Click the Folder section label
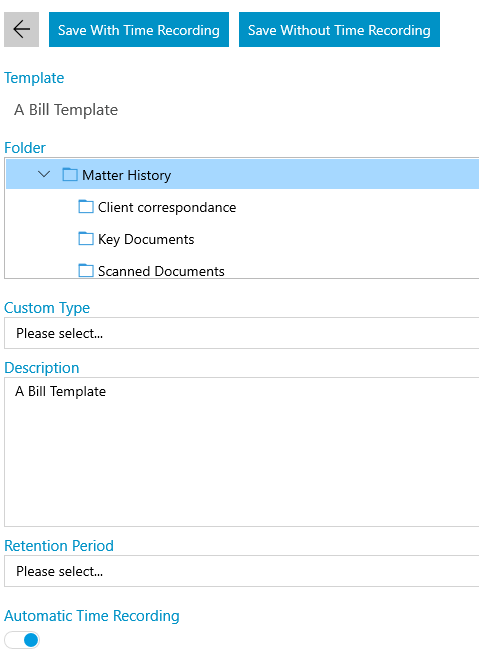 [x=25, y=148]
